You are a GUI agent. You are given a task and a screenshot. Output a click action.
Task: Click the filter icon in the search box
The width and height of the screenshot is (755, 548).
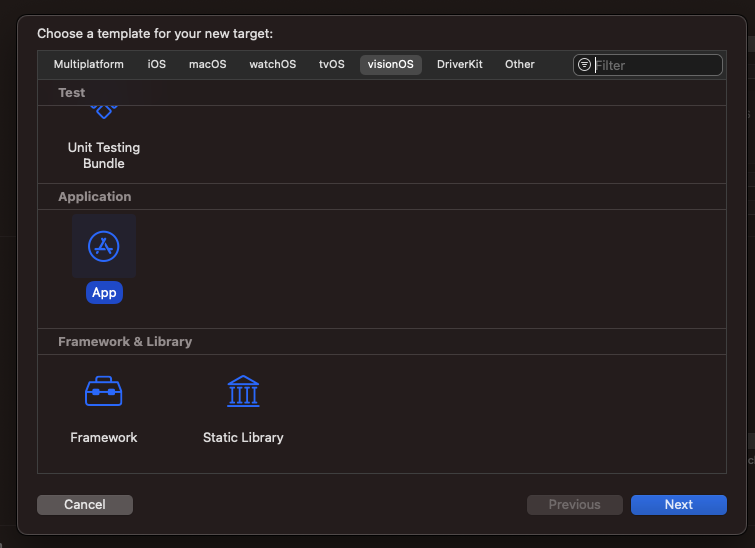[x=585, y=65]
